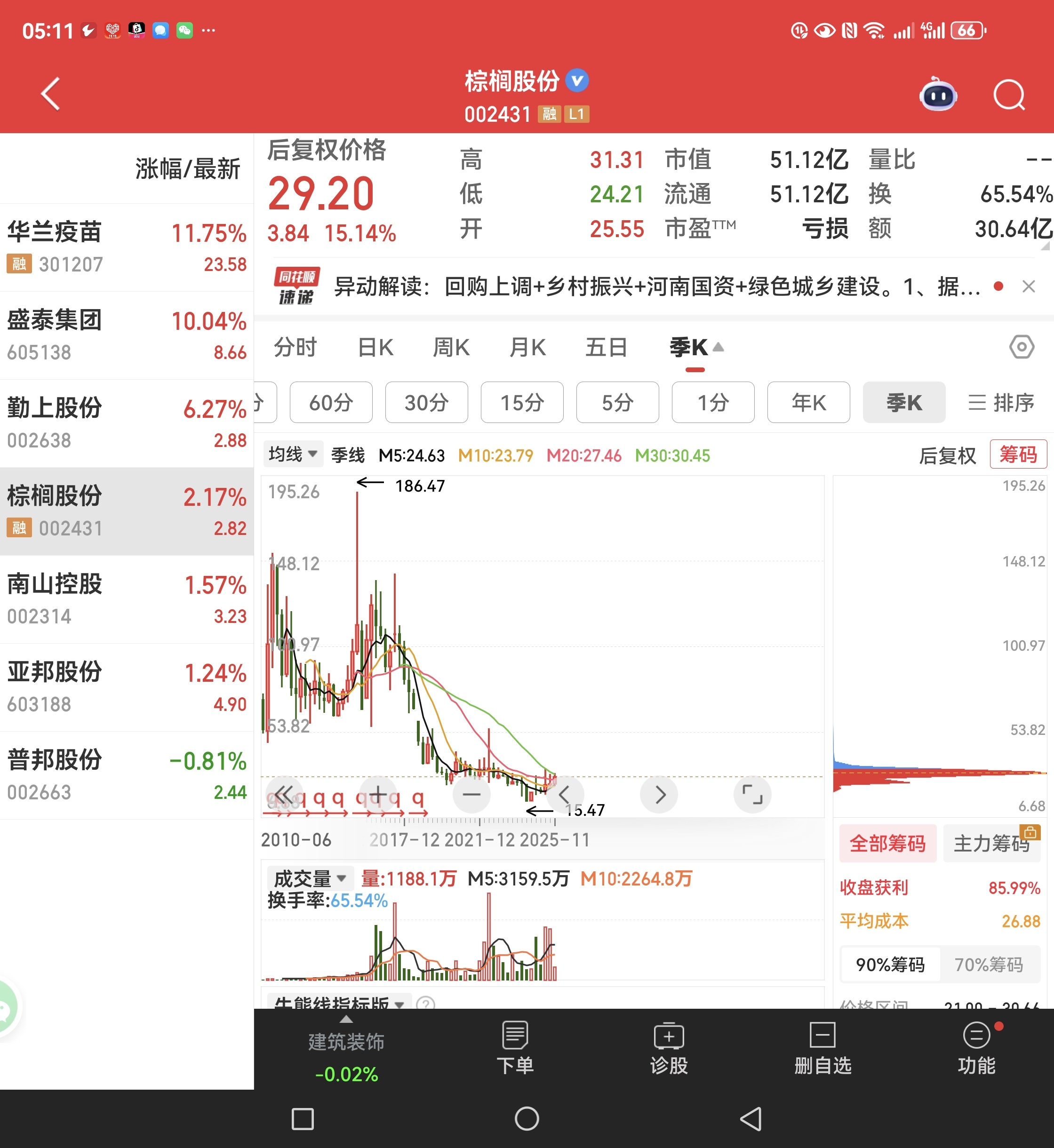Shift chart right with next arrow

(x=659, y=794)
